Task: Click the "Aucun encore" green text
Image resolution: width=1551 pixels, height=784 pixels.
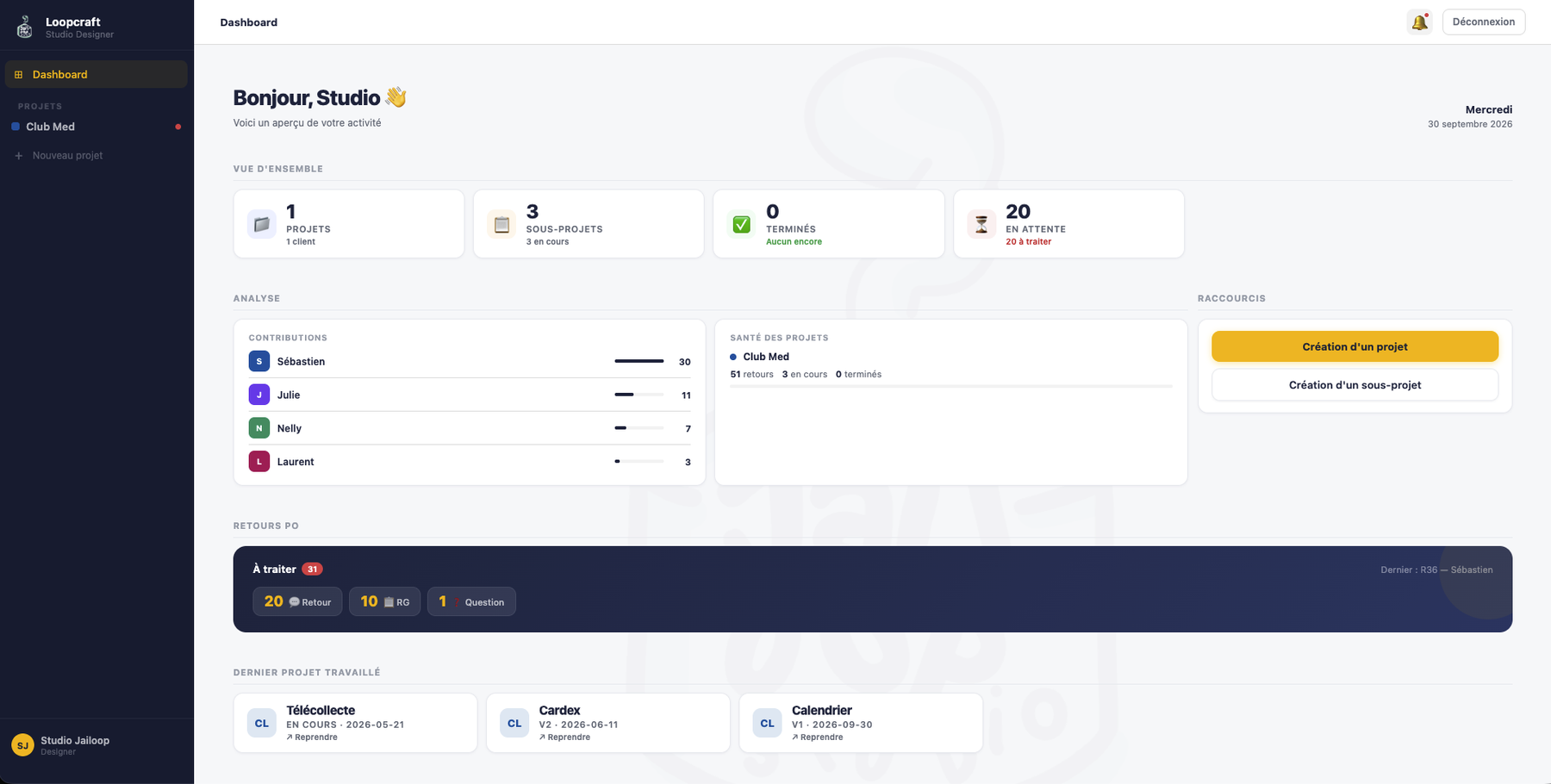Action: point(794,242)
